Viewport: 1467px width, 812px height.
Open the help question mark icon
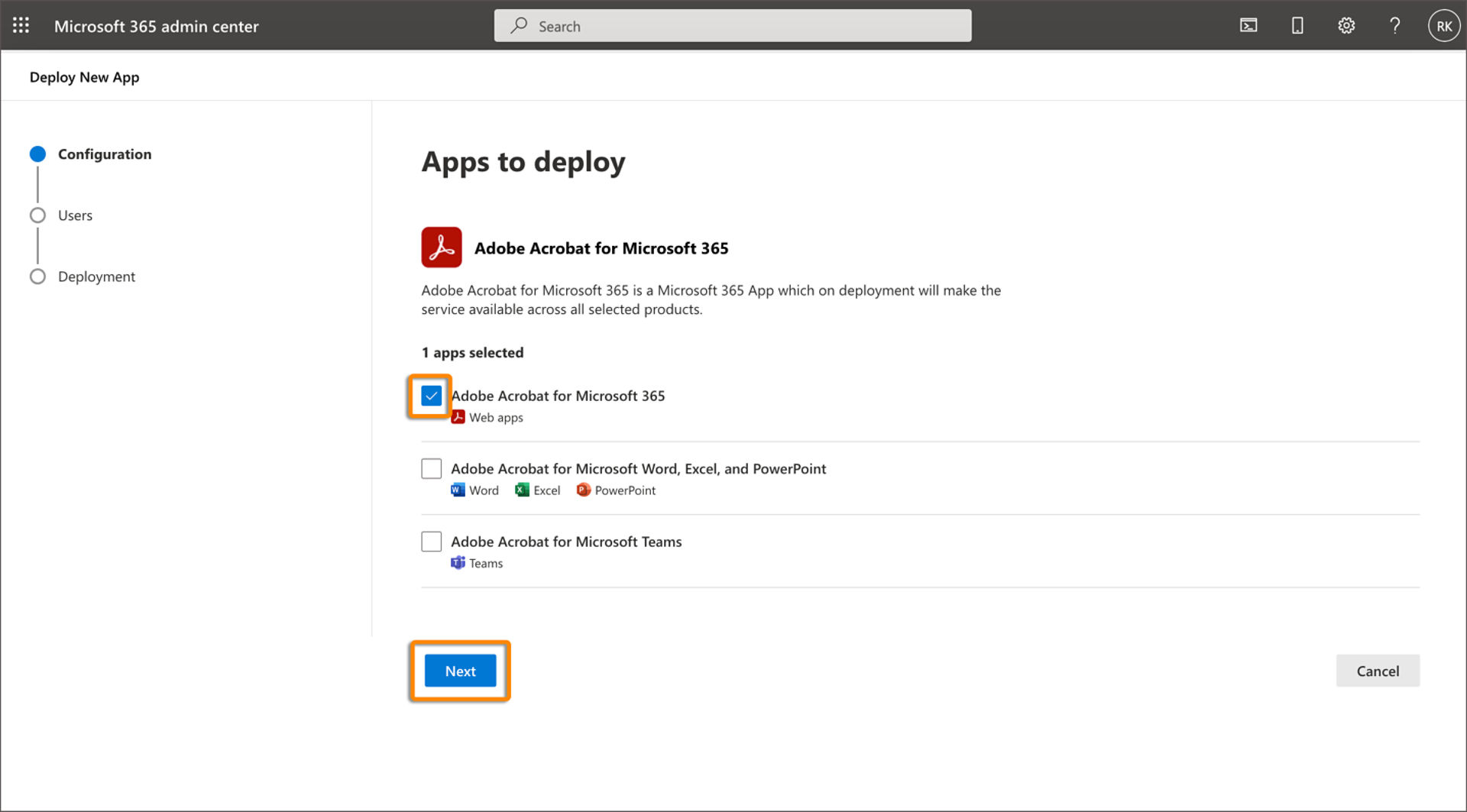click(x=1394, y=25)
